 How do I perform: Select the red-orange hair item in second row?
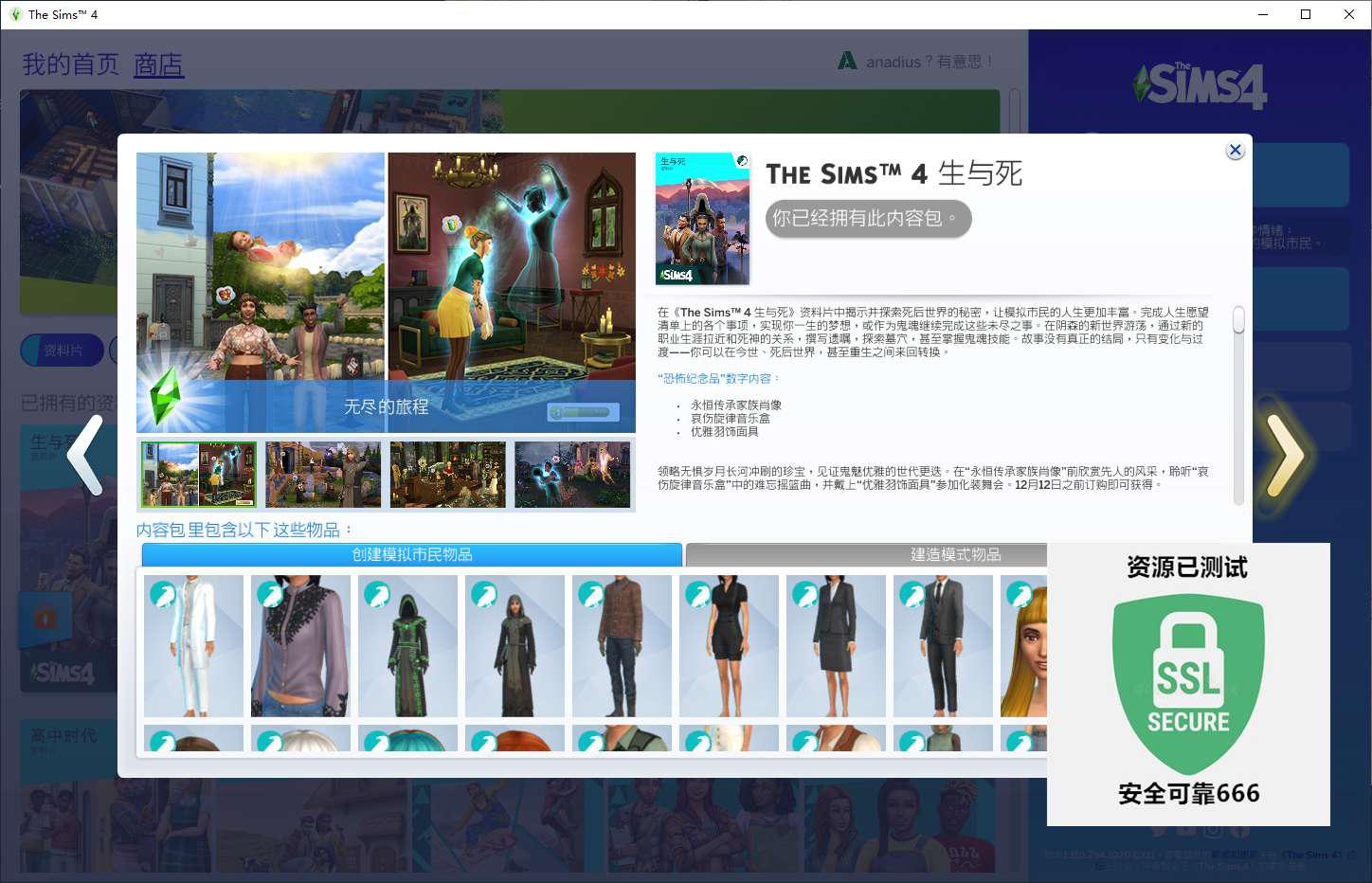[514, 738]
